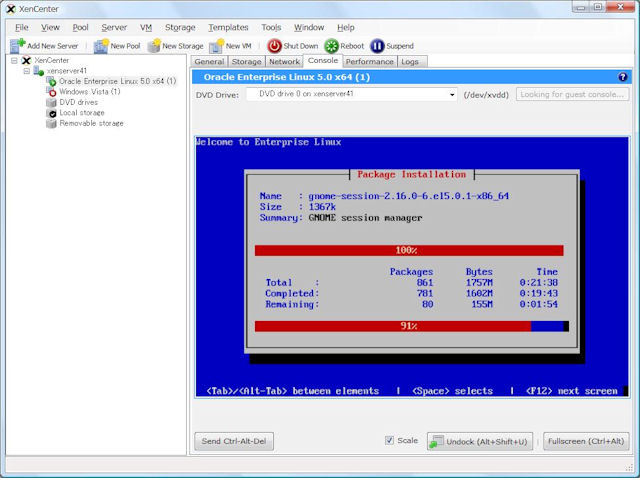Screen dimensions: 640x478
Task: Click the xenserver41 host icon
Action: click(x=39, y=71)
